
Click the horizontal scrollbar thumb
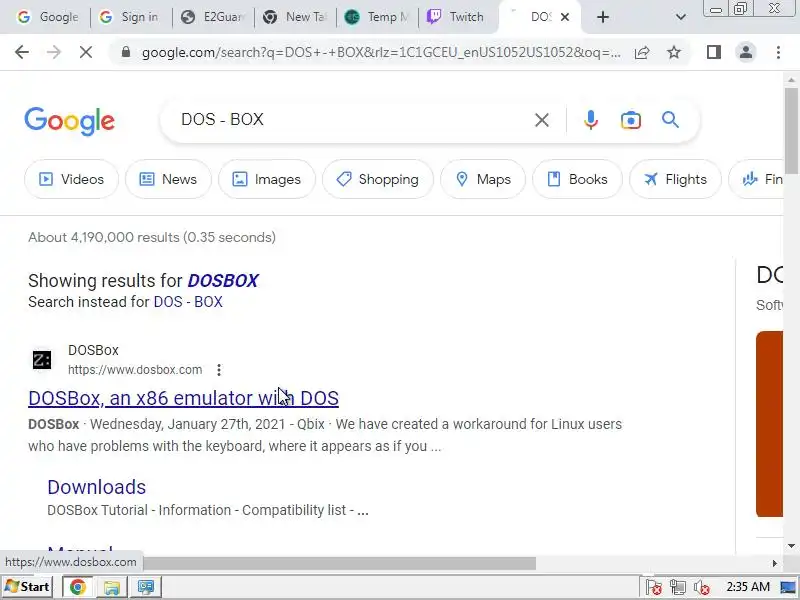pos(339,563)
